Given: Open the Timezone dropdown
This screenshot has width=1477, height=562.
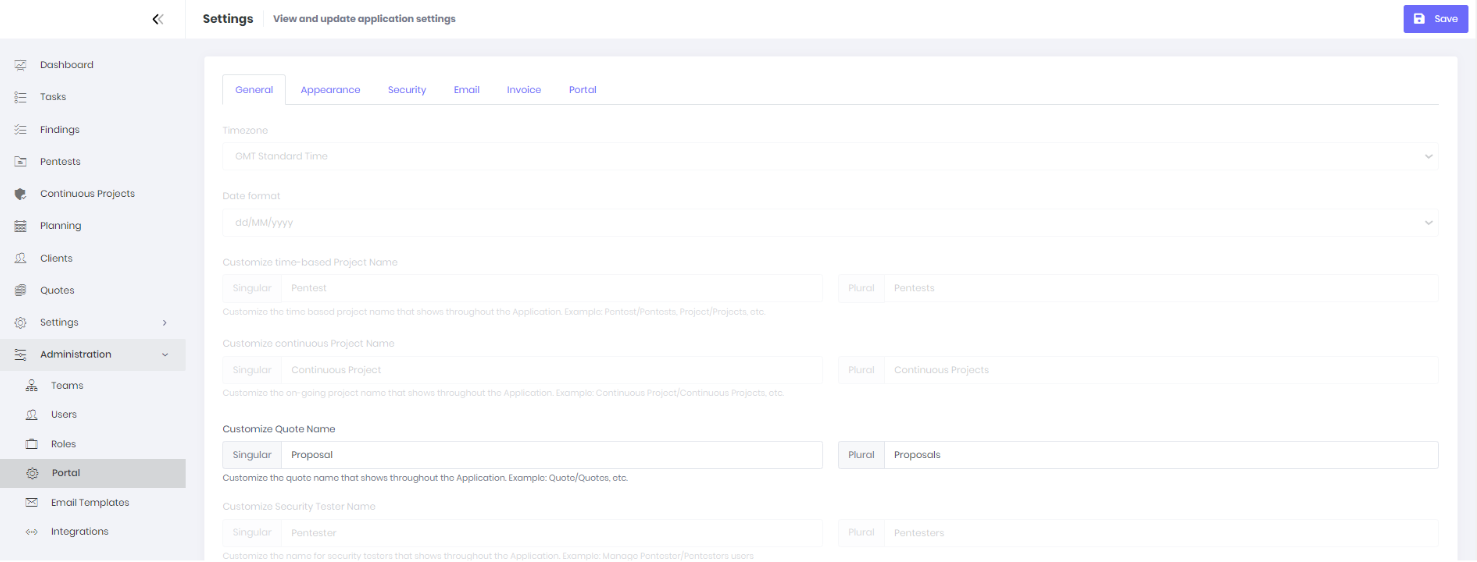Looking at the screenshot, I should [x=830, y=156].
